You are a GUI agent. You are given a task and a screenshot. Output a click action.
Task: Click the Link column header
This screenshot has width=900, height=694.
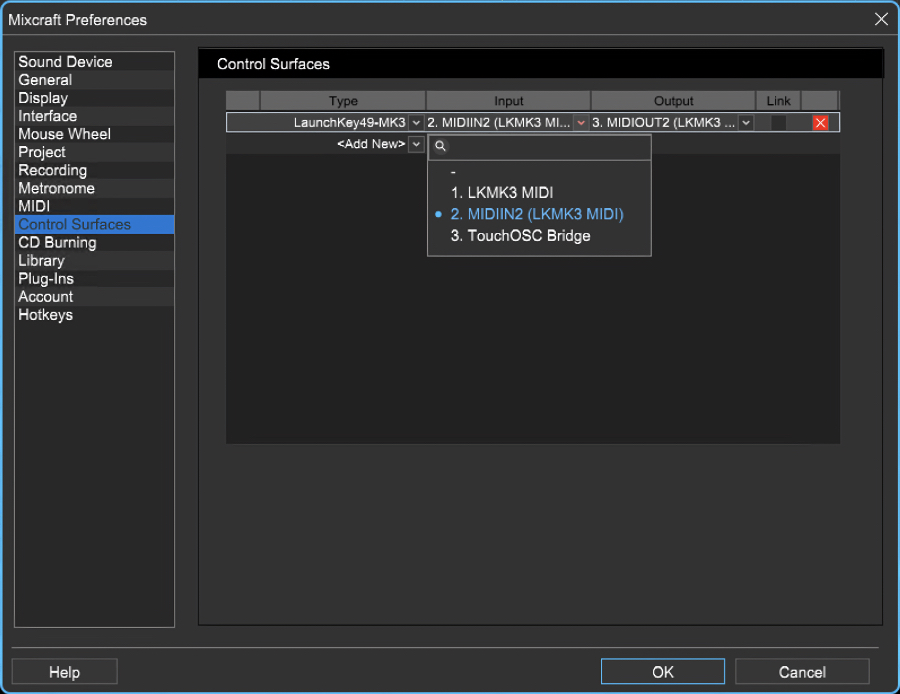point(778,100)
